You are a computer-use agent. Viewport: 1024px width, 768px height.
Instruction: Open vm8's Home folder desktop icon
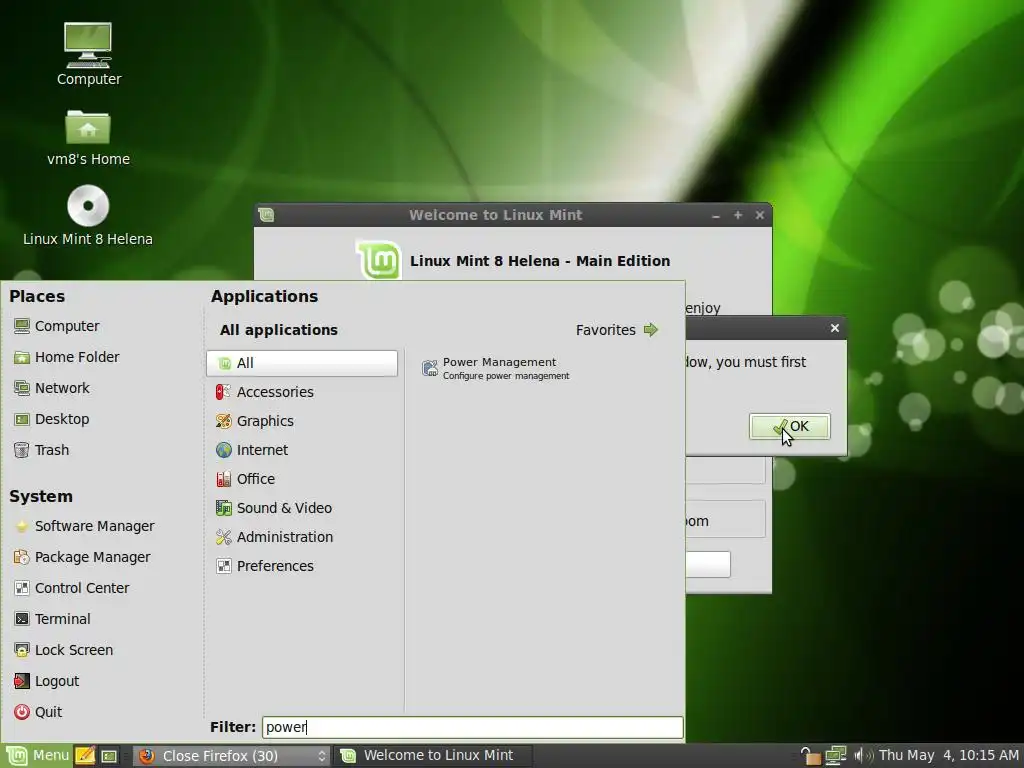(88, 136)
